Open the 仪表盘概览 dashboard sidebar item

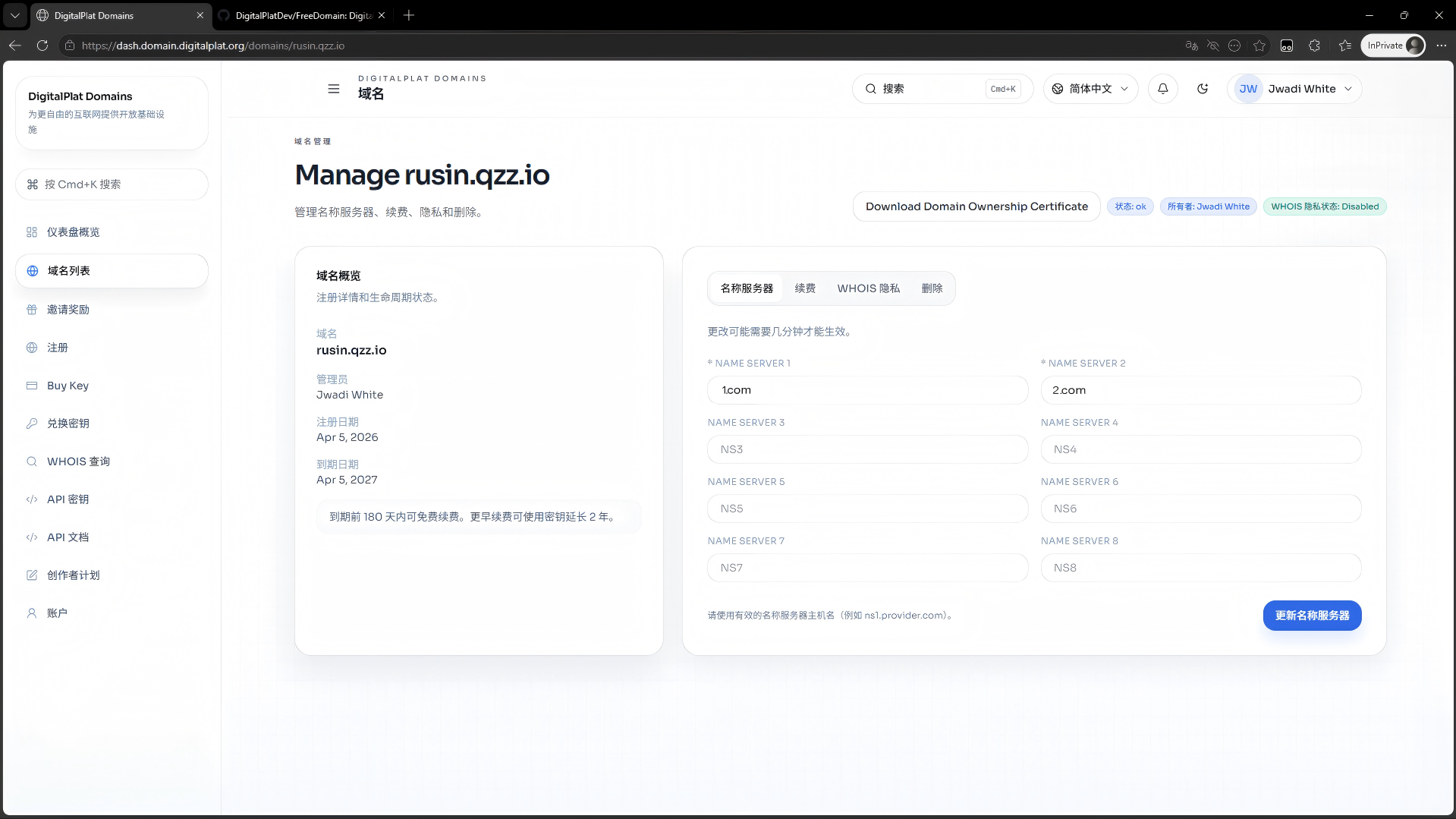click(74, 232)
